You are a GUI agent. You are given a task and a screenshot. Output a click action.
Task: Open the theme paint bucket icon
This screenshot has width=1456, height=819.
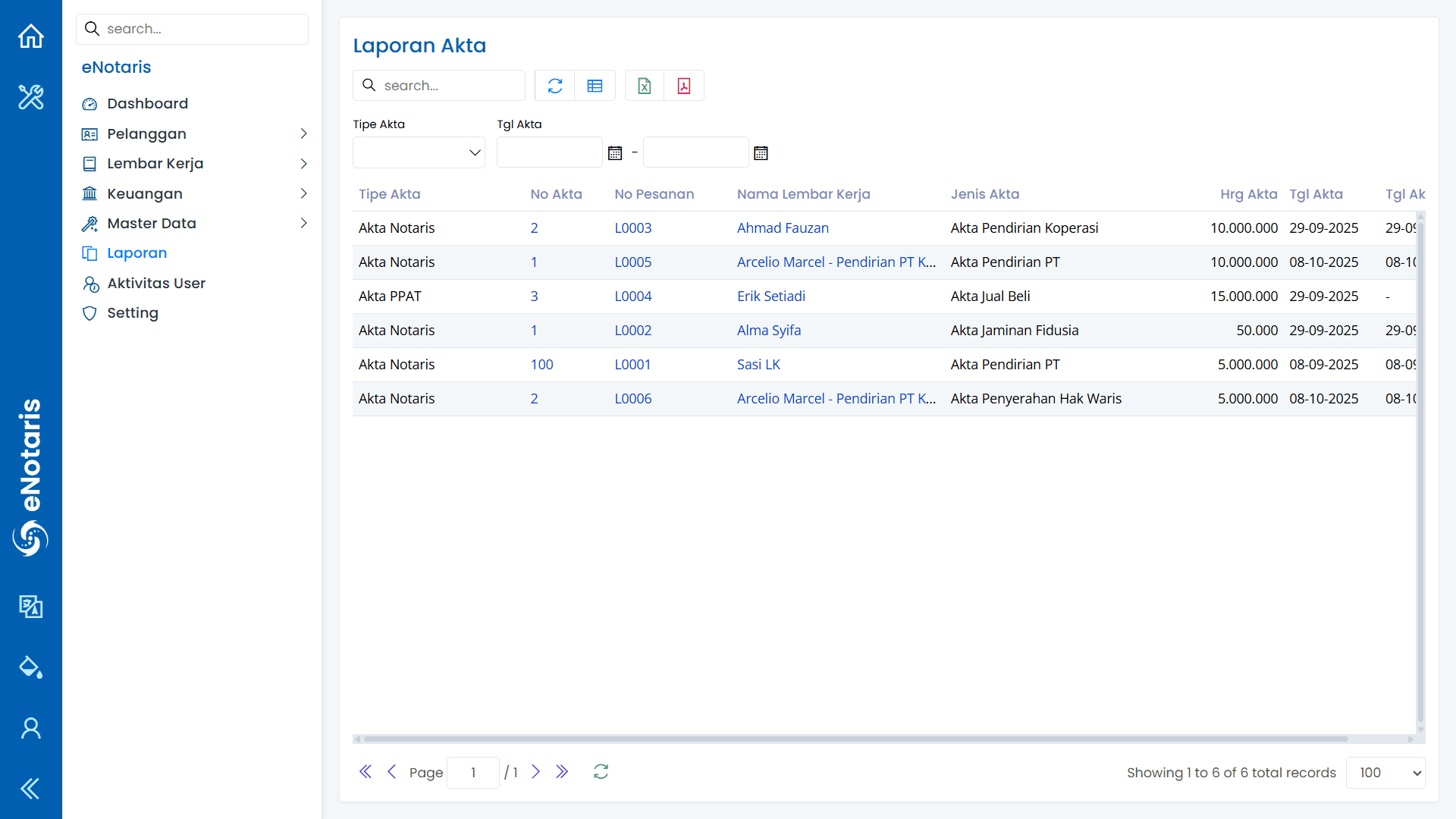tap(31, 667)
